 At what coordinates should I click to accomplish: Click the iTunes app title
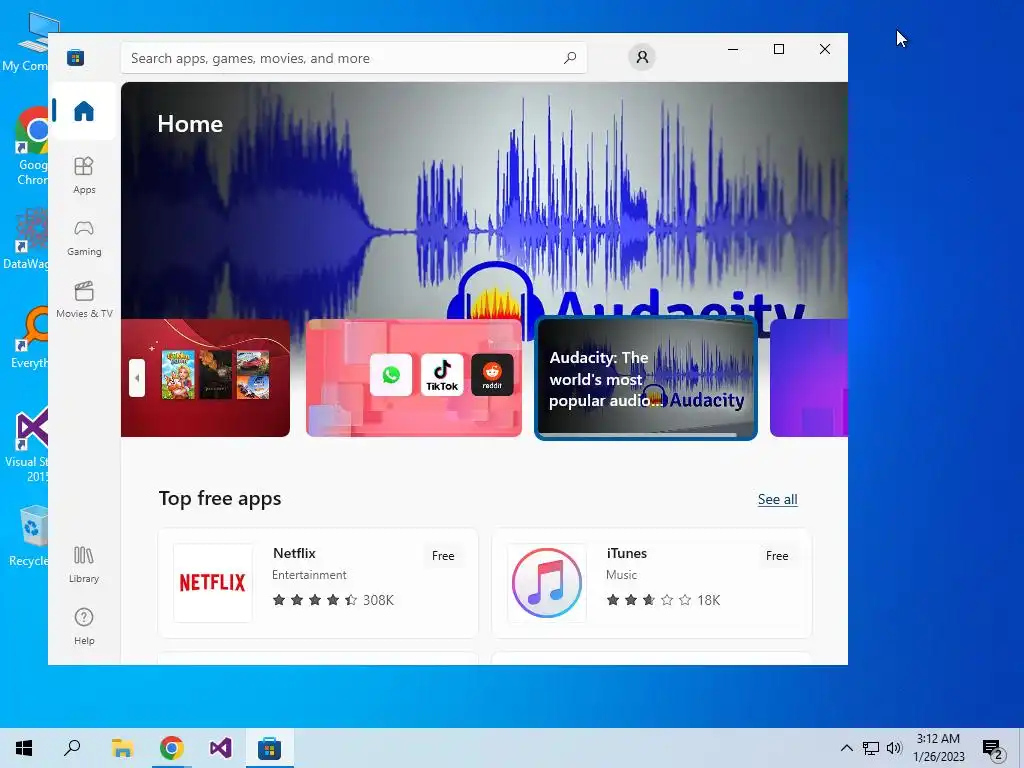tap(626, 553)
